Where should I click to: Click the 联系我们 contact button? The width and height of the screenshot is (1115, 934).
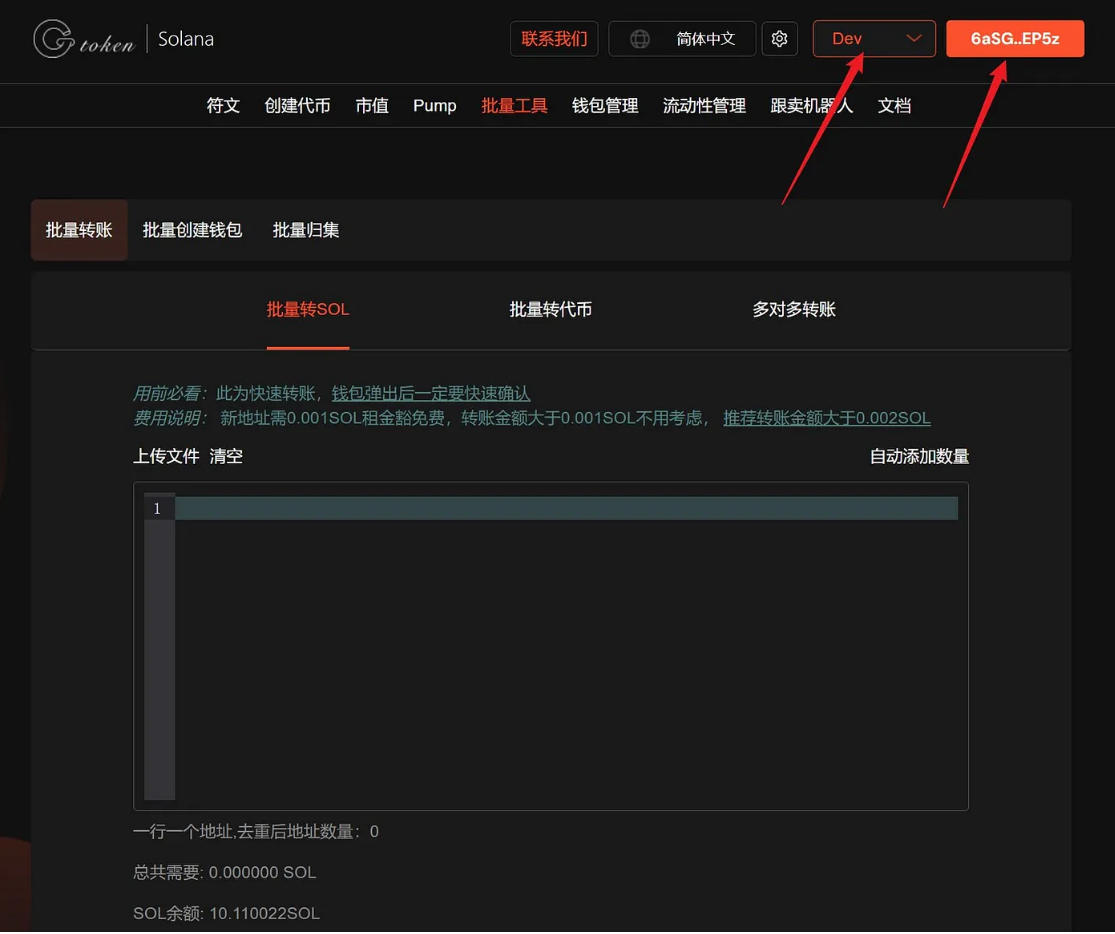pyautogui.click(x=554, y=38)
